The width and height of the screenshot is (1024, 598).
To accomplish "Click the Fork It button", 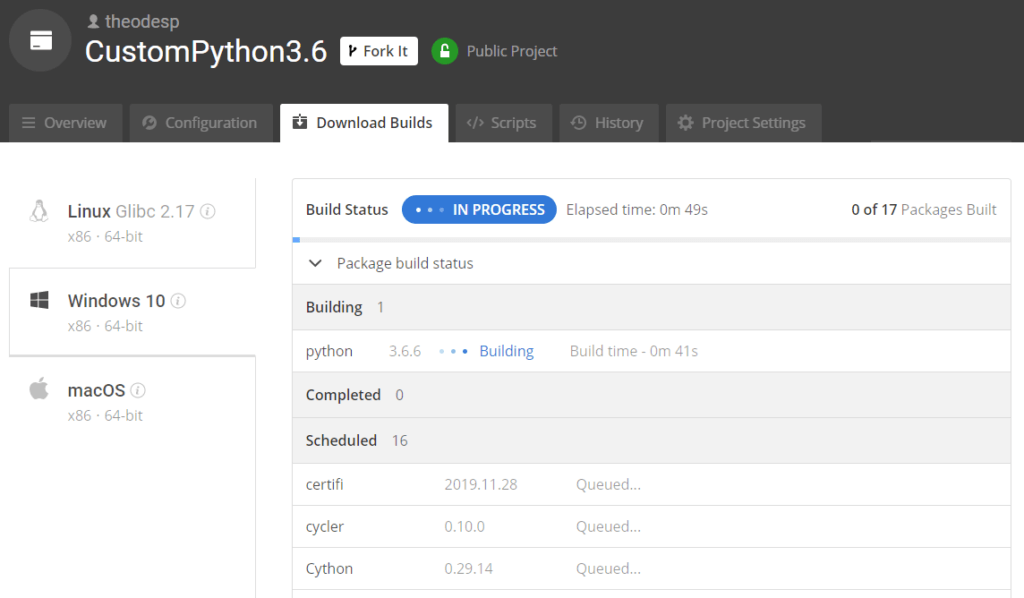I will [378, 50].
